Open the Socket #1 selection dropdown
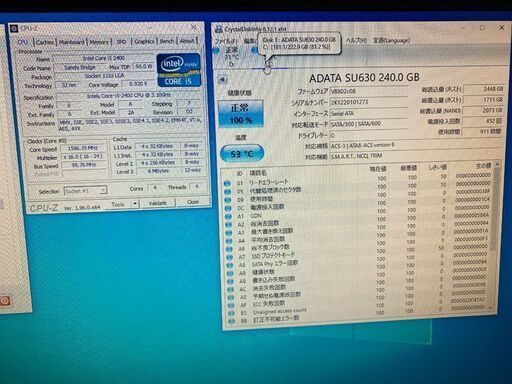 (x=85, y=191)
